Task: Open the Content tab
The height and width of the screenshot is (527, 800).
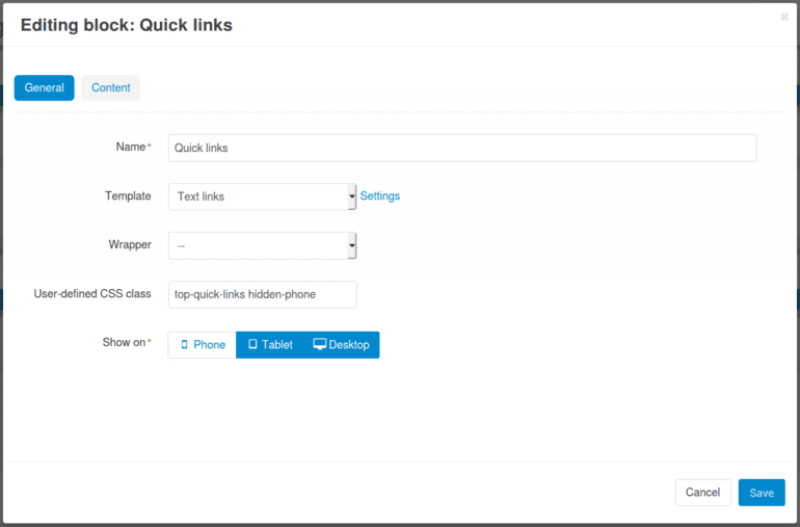Action: tap(111, 88)
